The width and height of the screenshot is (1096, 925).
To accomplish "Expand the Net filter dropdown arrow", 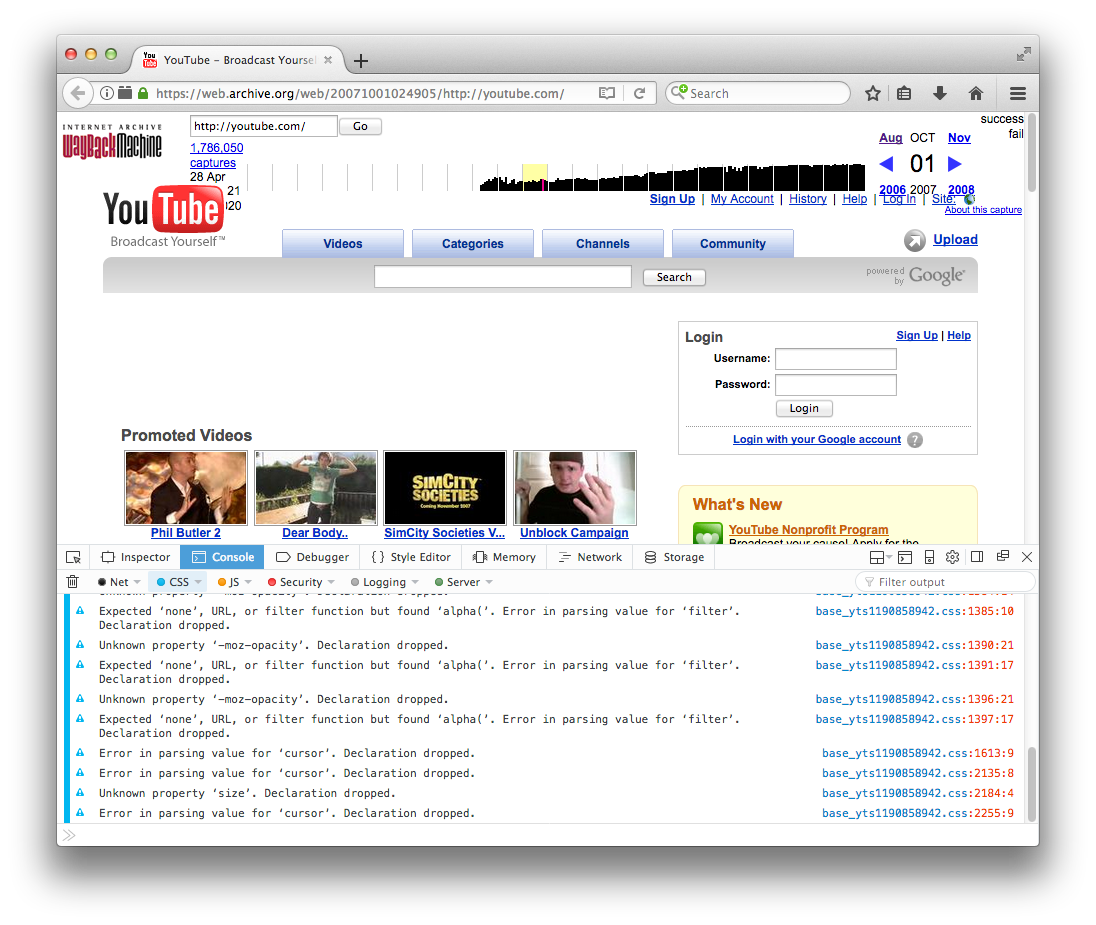I will click(137, 582).
